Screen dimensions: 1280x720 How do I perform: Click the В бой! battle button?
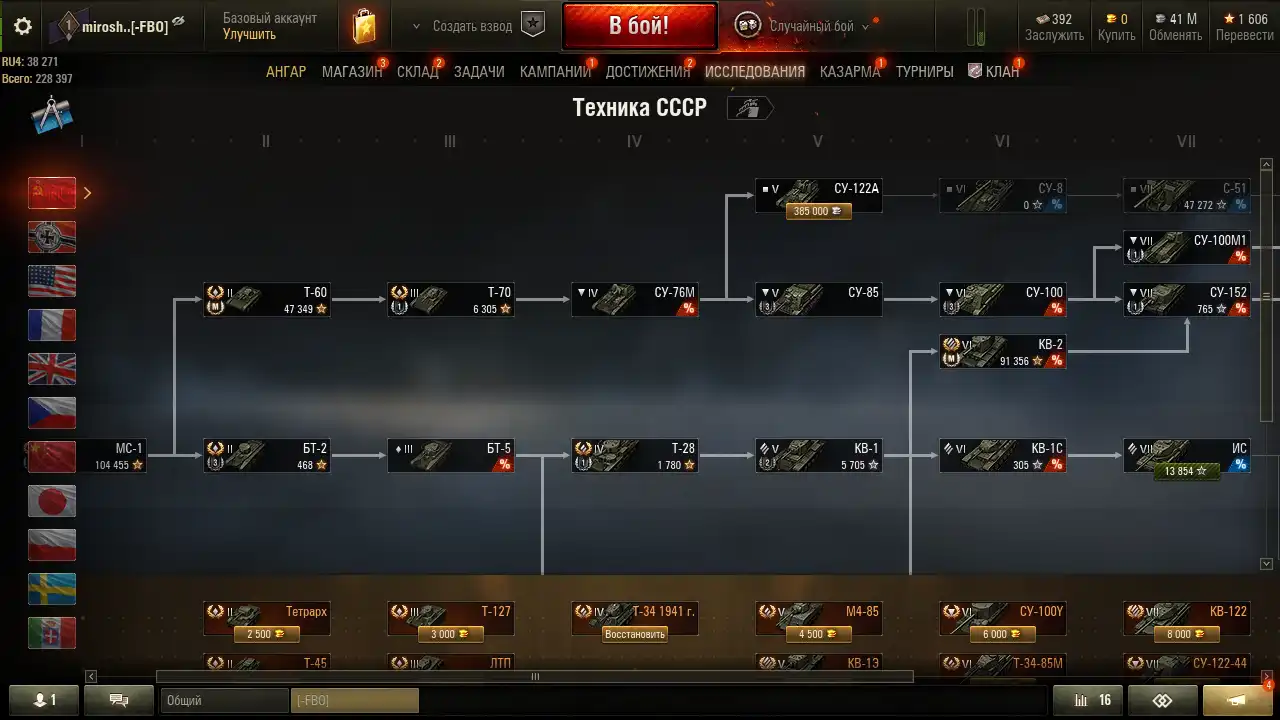click(x=640, y=26)
